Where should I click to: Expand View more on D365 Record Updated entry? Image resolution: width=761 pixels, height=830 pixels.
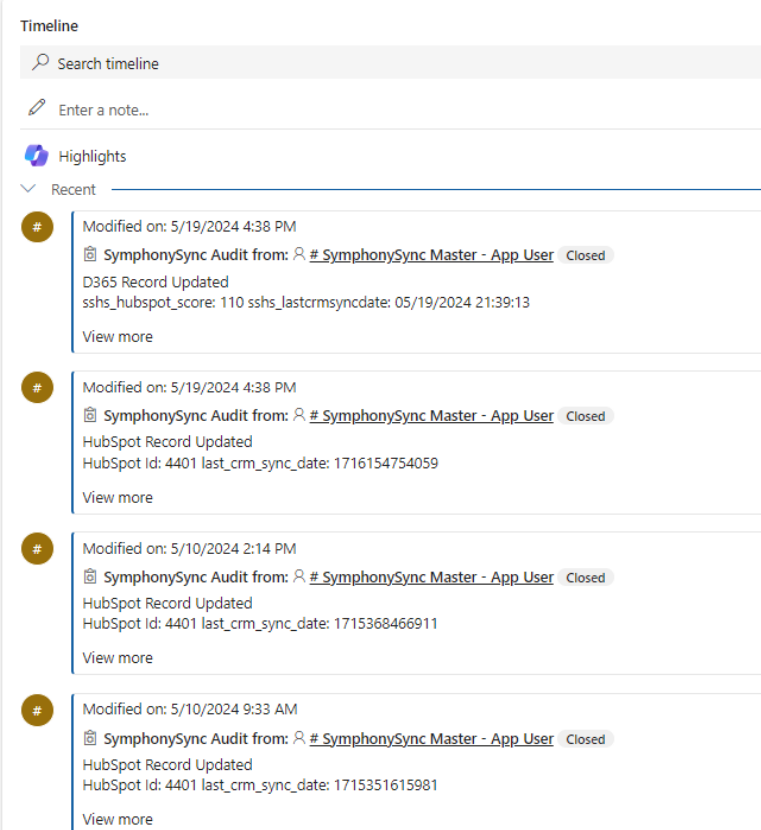[x=117, y=337]
